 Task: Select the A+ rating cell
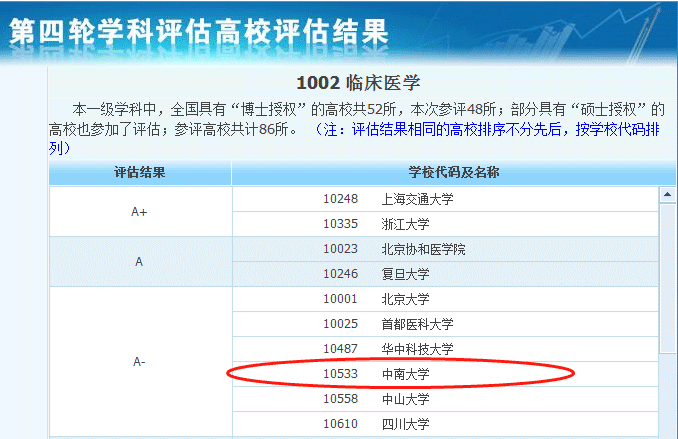tap(141, 211)
